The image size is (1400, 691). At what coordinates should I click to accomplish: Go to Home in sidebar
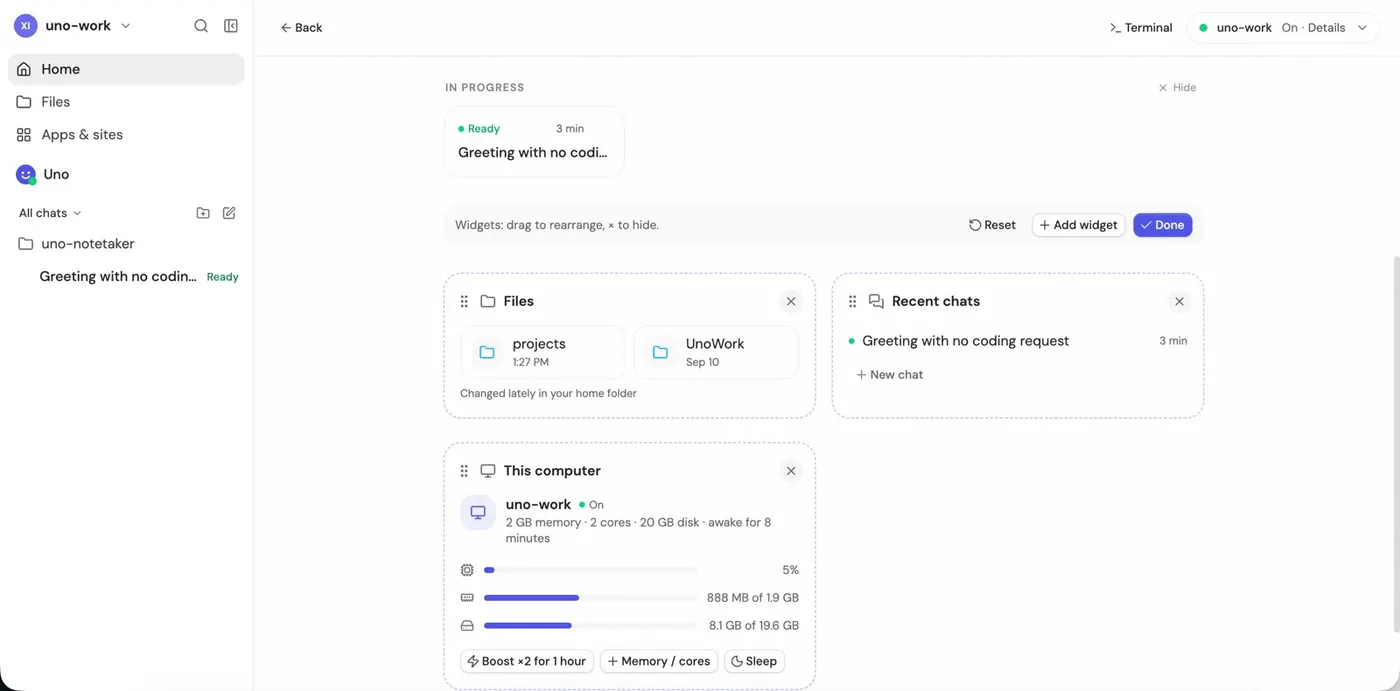coord(126,69)
